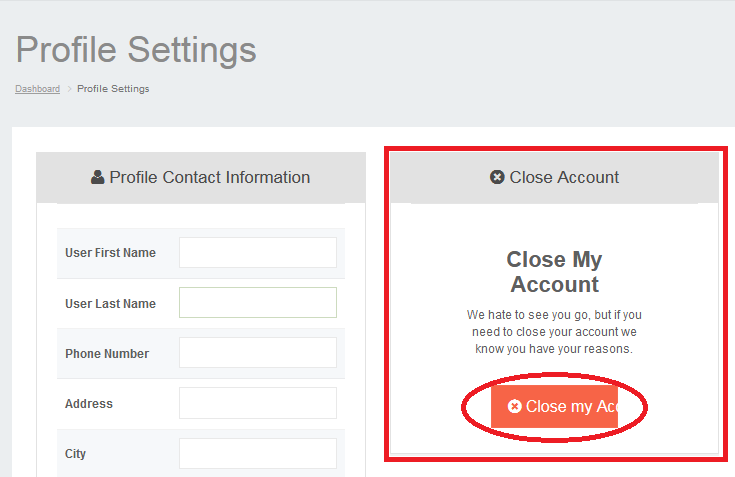735x477 pixels.
Task: Click the Profile Settings page heading
Action: tap(136, 49)
